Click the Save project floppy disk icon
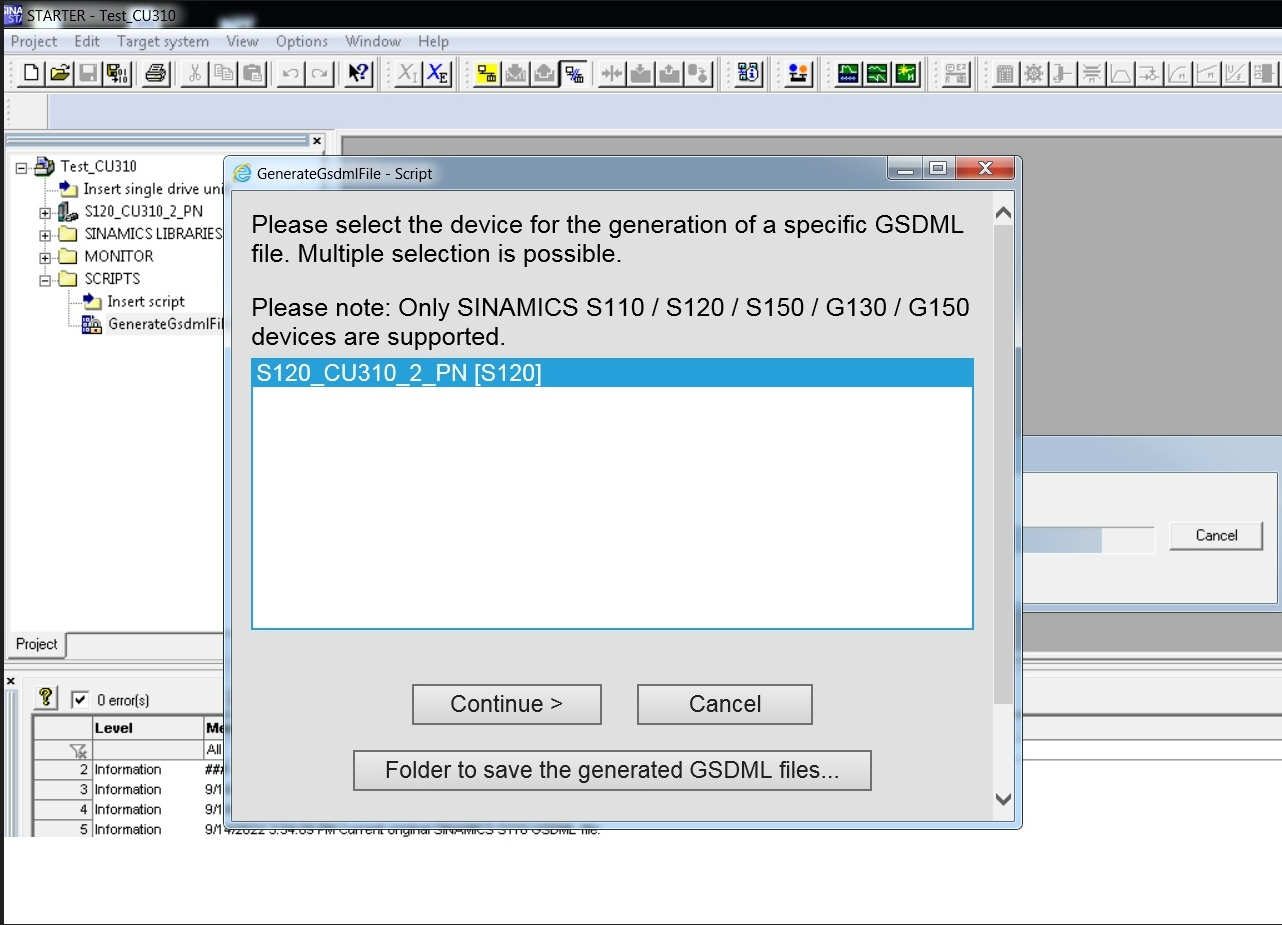Image resolution: width=1282 pixels, height=925 pixels. click(x=88, y=73)
